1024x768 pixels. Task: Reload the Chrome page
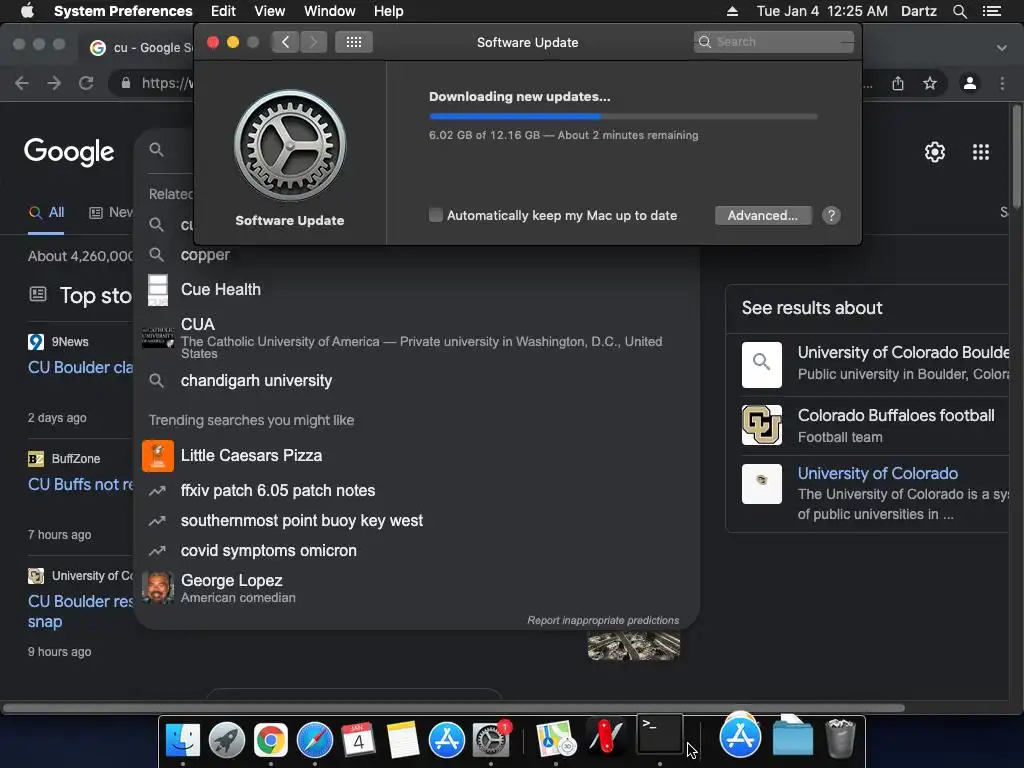[86, 83]
